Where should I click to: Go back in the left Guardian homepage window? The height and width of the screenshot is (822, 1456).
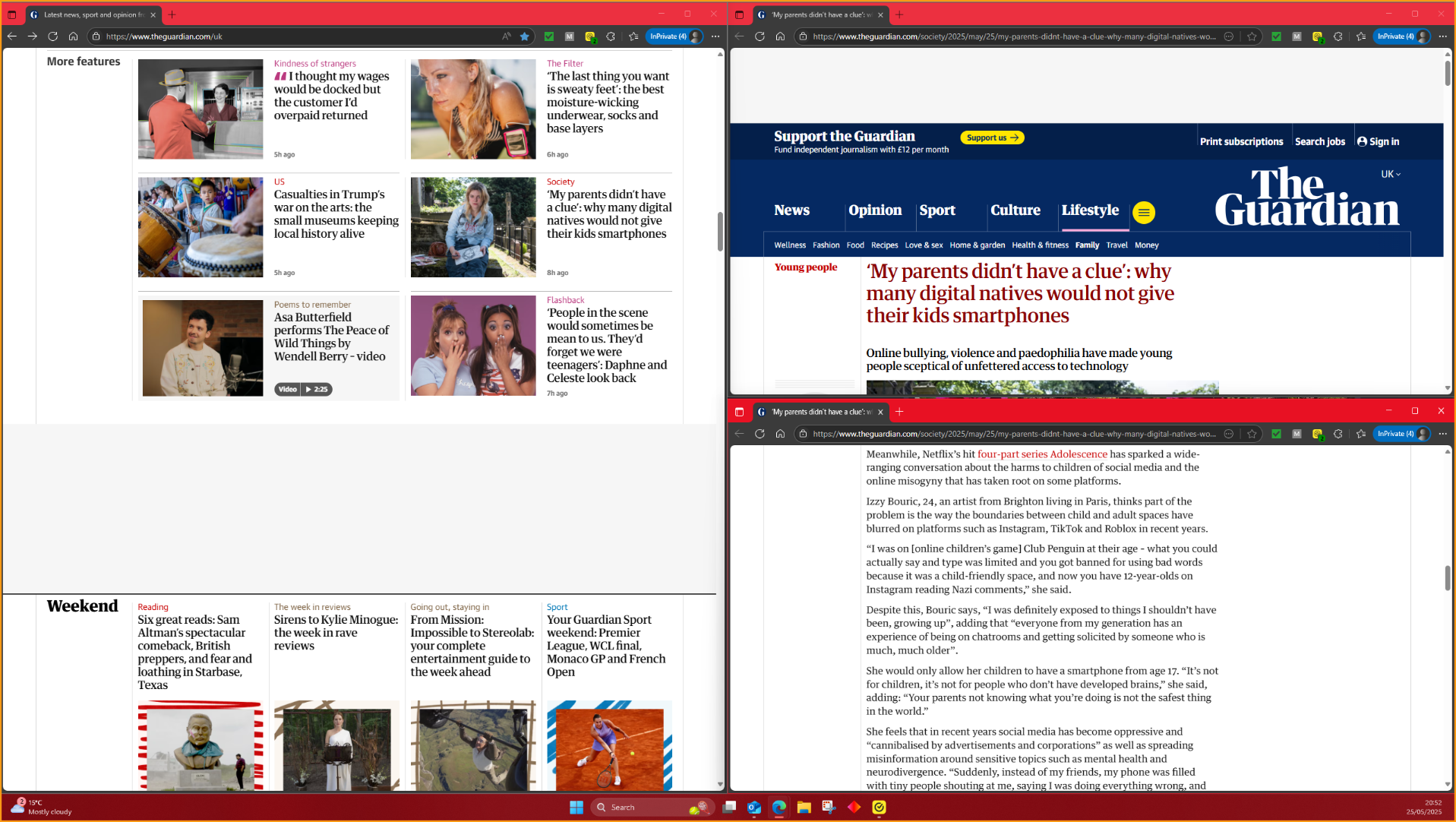click(x=12, y=36)
